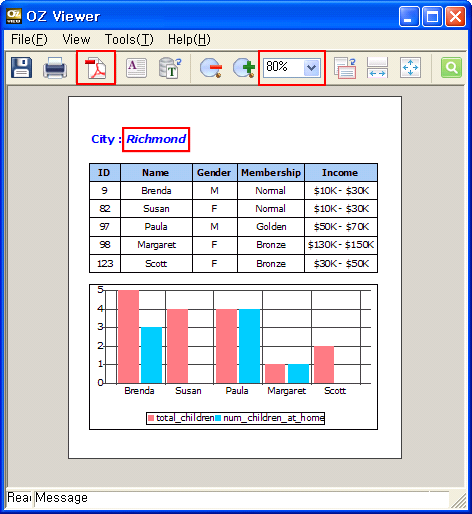Screen dimensions: 472x514
Task: Click inside the 80% zoom field
Action: tap(284, 68)
